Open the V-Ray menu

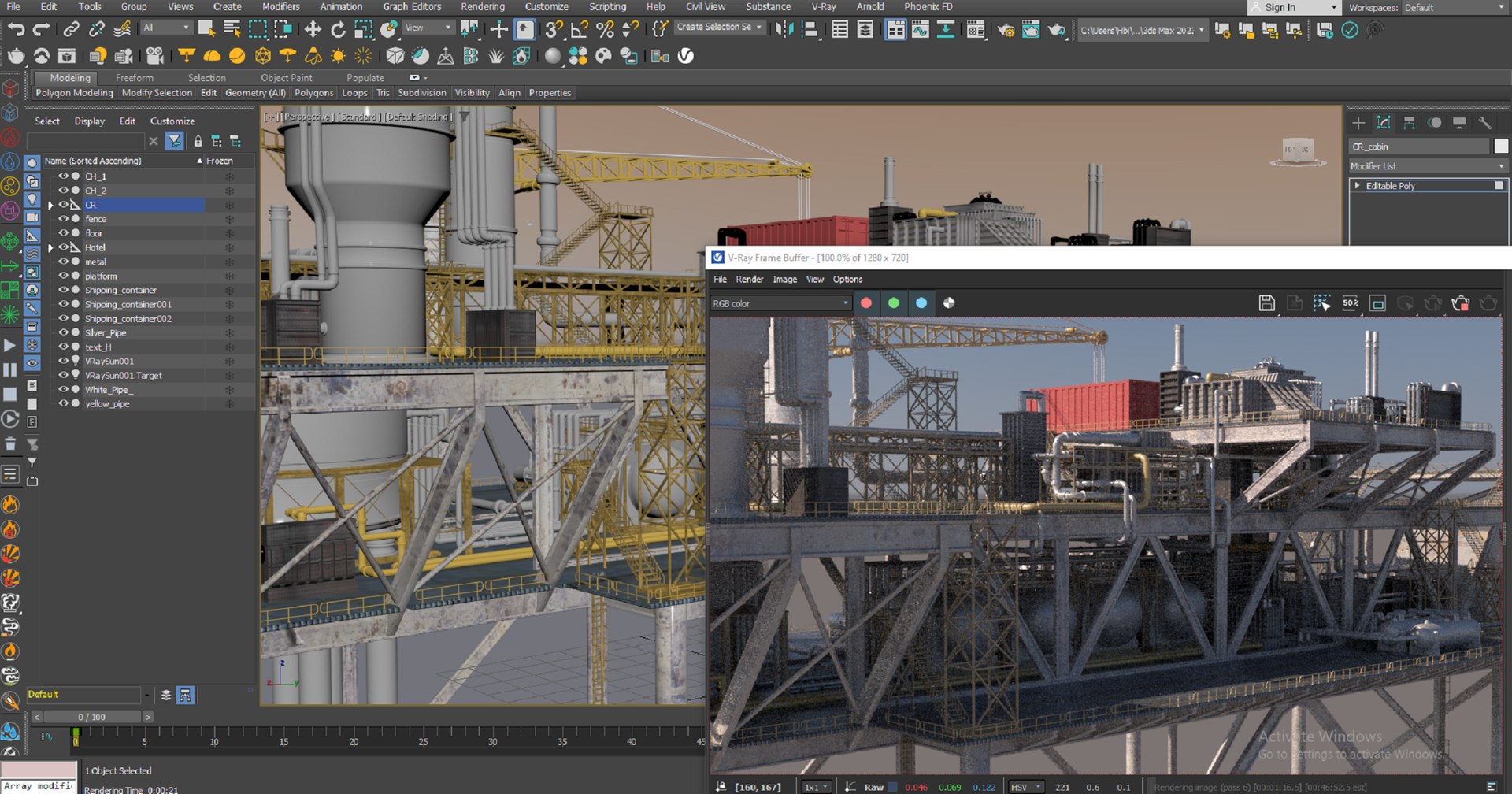click(824, 6)
